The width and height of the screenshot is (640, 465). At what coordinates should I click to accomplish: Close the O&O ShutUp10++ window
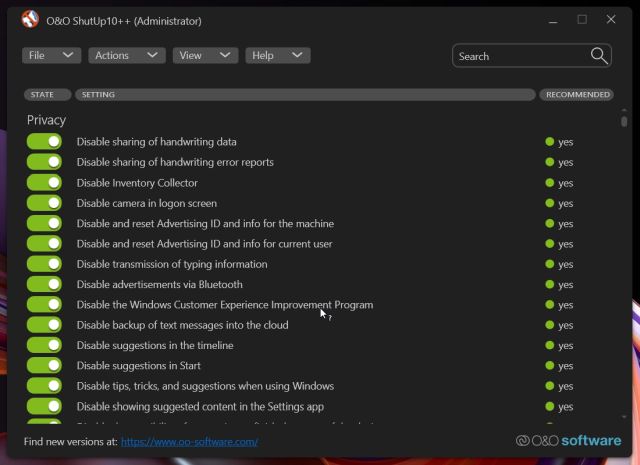coord(611,19)
